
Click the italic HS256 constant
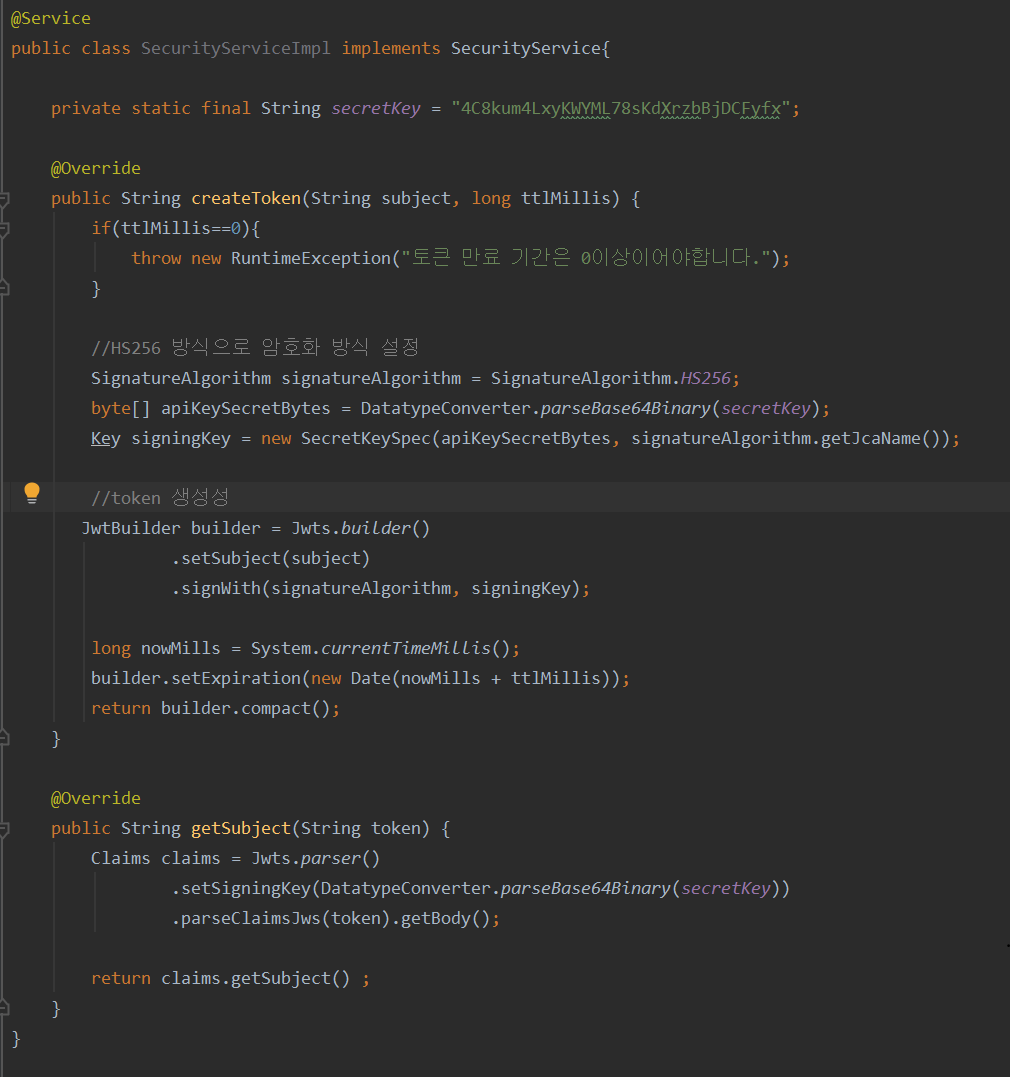pyautogui.click(x=706, y=378)
